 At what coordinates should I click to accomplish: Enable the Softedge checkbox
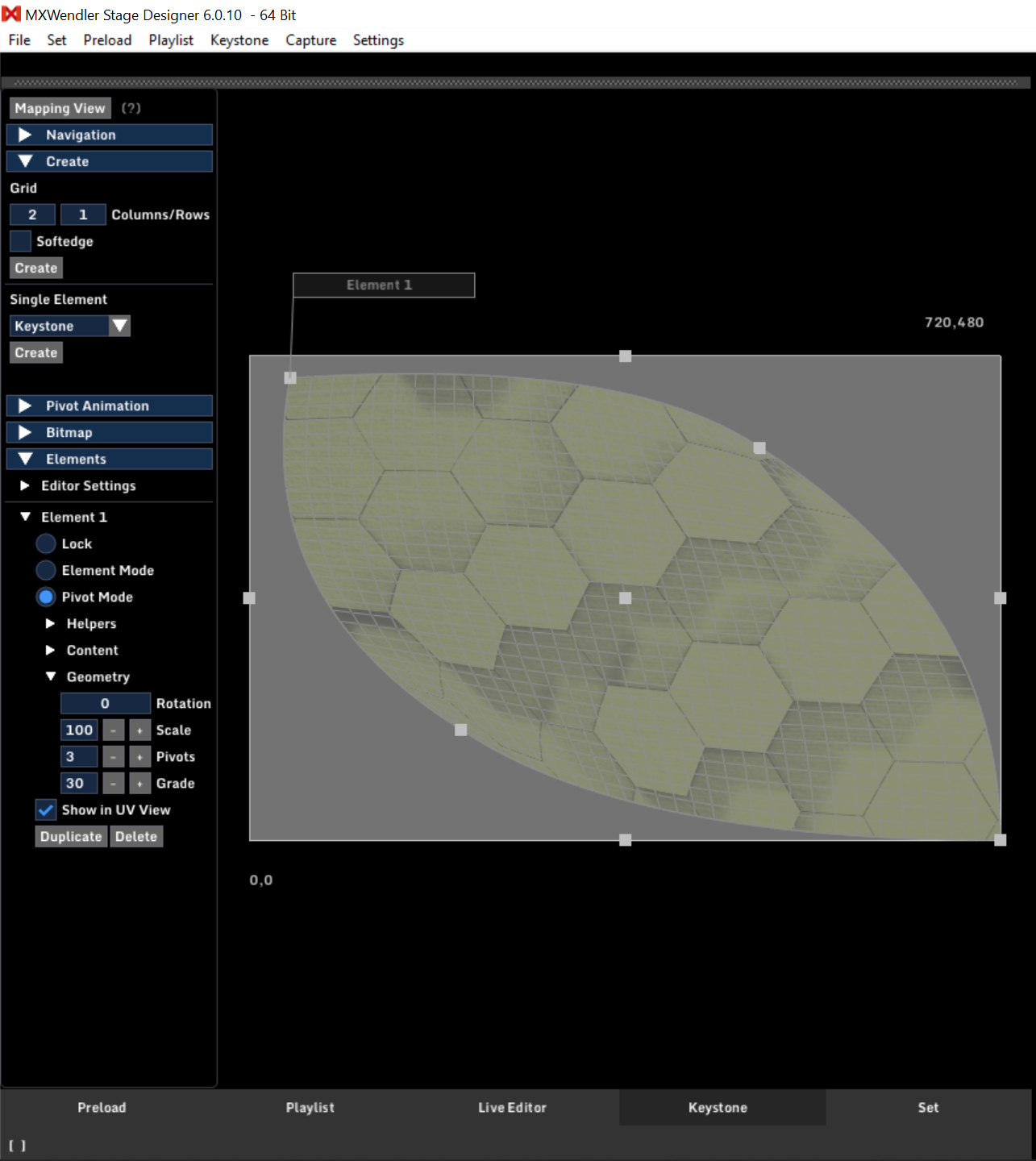[x=20, y=241]
